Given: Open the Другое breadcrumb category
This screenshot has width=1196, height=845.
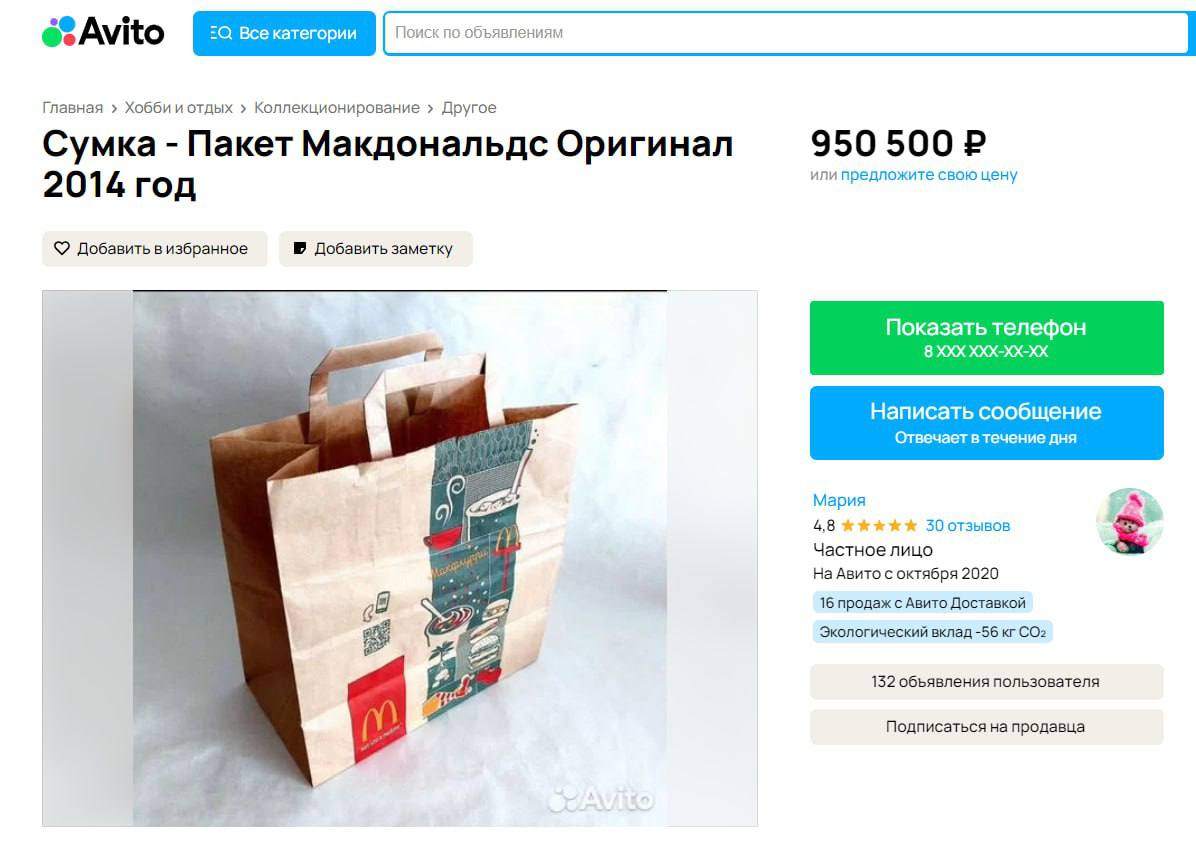Looking at the screenshot, I should [x=469, y=108].
